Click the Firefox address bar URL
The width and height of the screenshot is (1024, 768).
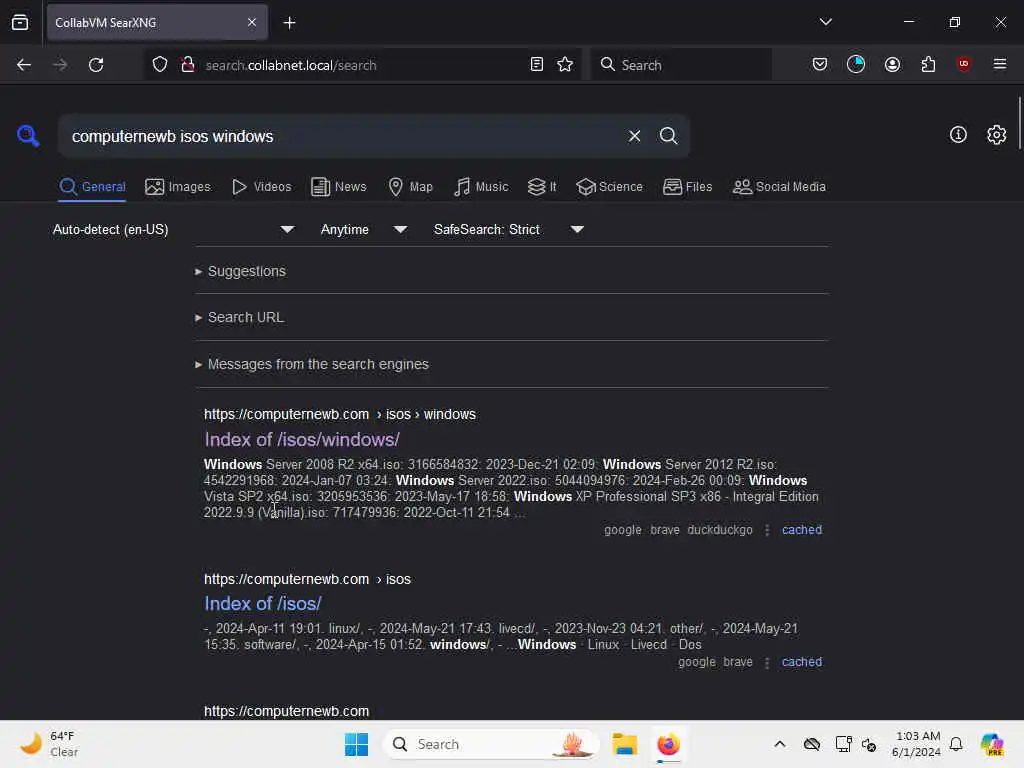pos(291,65)
